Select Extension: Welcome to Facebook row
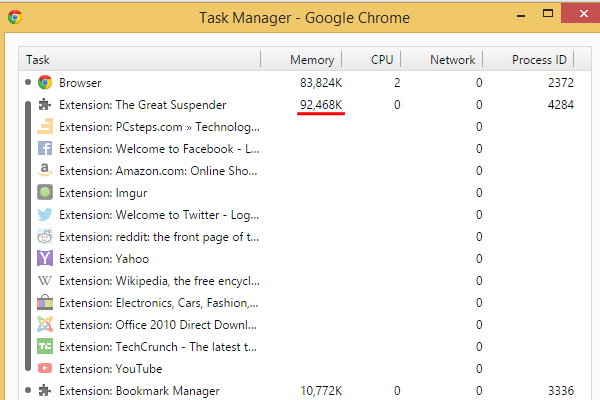600x400 pixels. 305,149
